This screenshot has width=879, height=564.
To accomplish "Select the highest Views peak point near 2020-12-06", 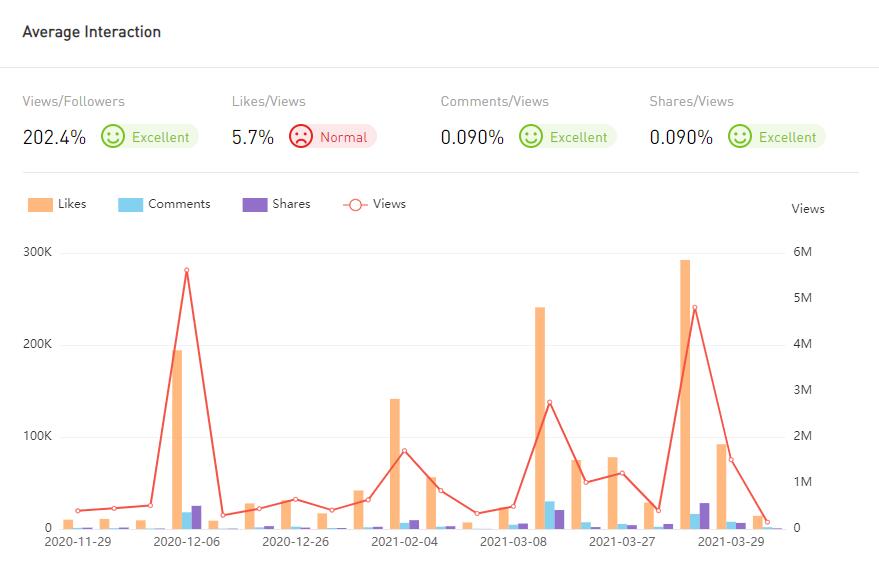I will (x=186, y=270).
